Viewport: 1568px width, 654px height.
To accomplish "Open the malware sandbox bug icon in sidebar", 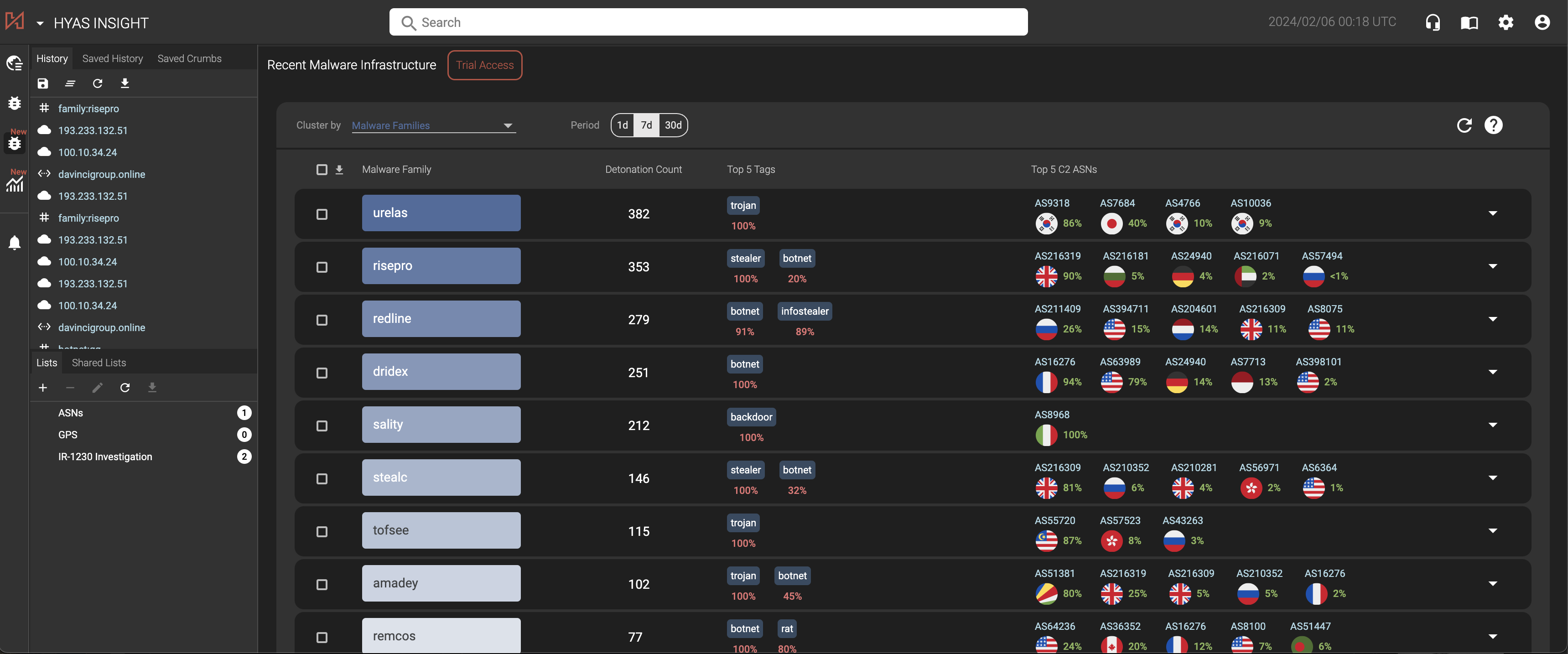I will pyautogui.click(x=14, y=104).
